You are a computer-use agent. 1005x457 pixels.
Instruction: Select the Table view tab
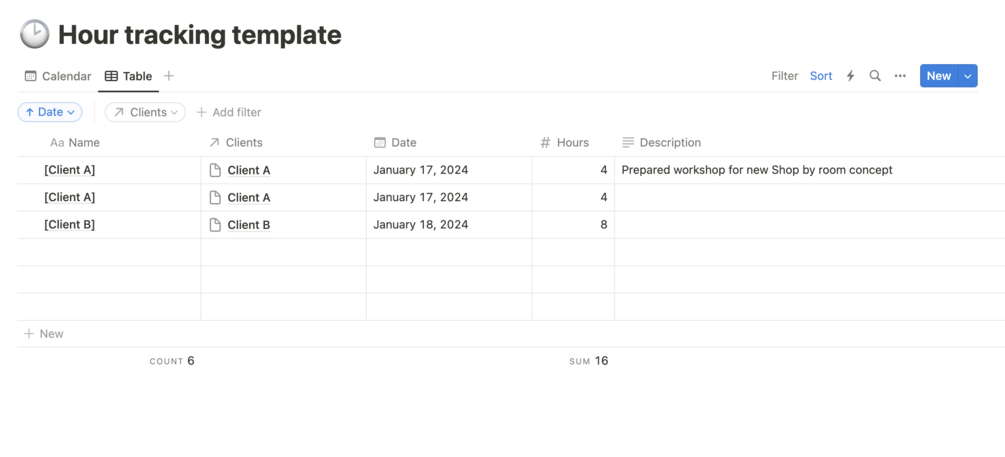(128, 76)
